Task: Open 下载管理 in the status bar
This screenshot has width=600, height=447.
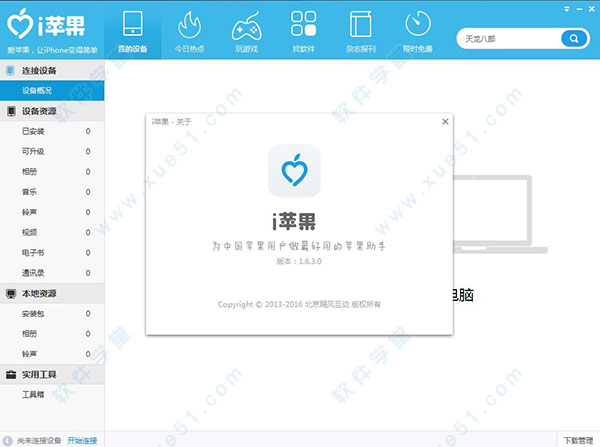Action: click(578, 441)
